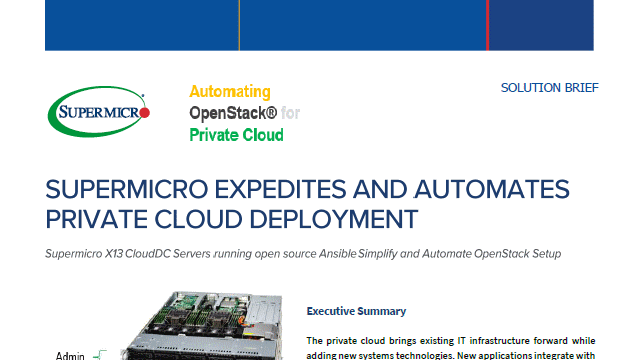Click the 'Admin' diagram label
This screenshot has height=360, width=640.
[x=70, y=356]
